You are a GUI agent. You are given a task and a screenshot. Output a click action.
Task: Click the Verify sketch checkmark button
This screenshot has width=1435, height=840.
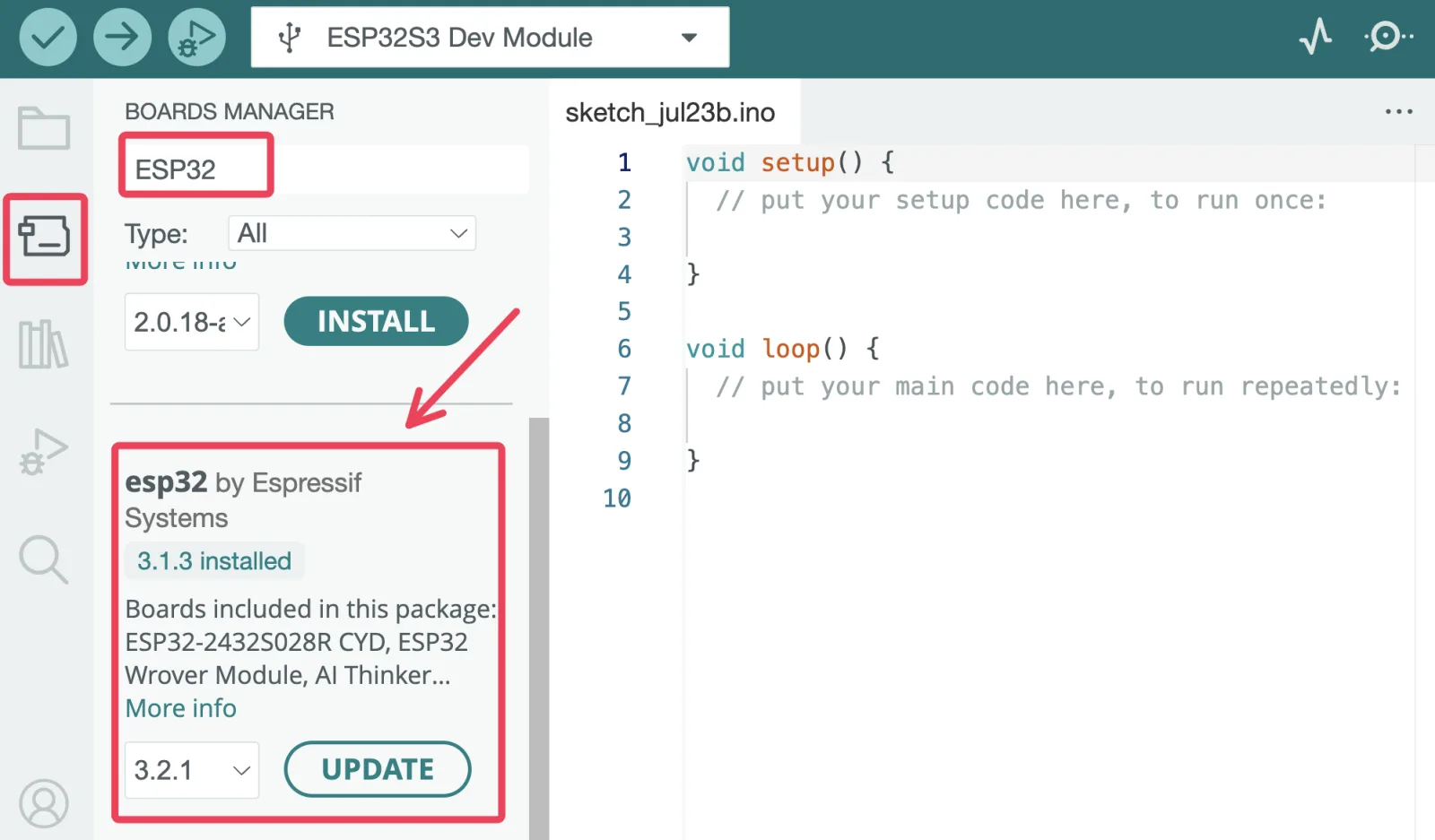(x=48, y=37)
